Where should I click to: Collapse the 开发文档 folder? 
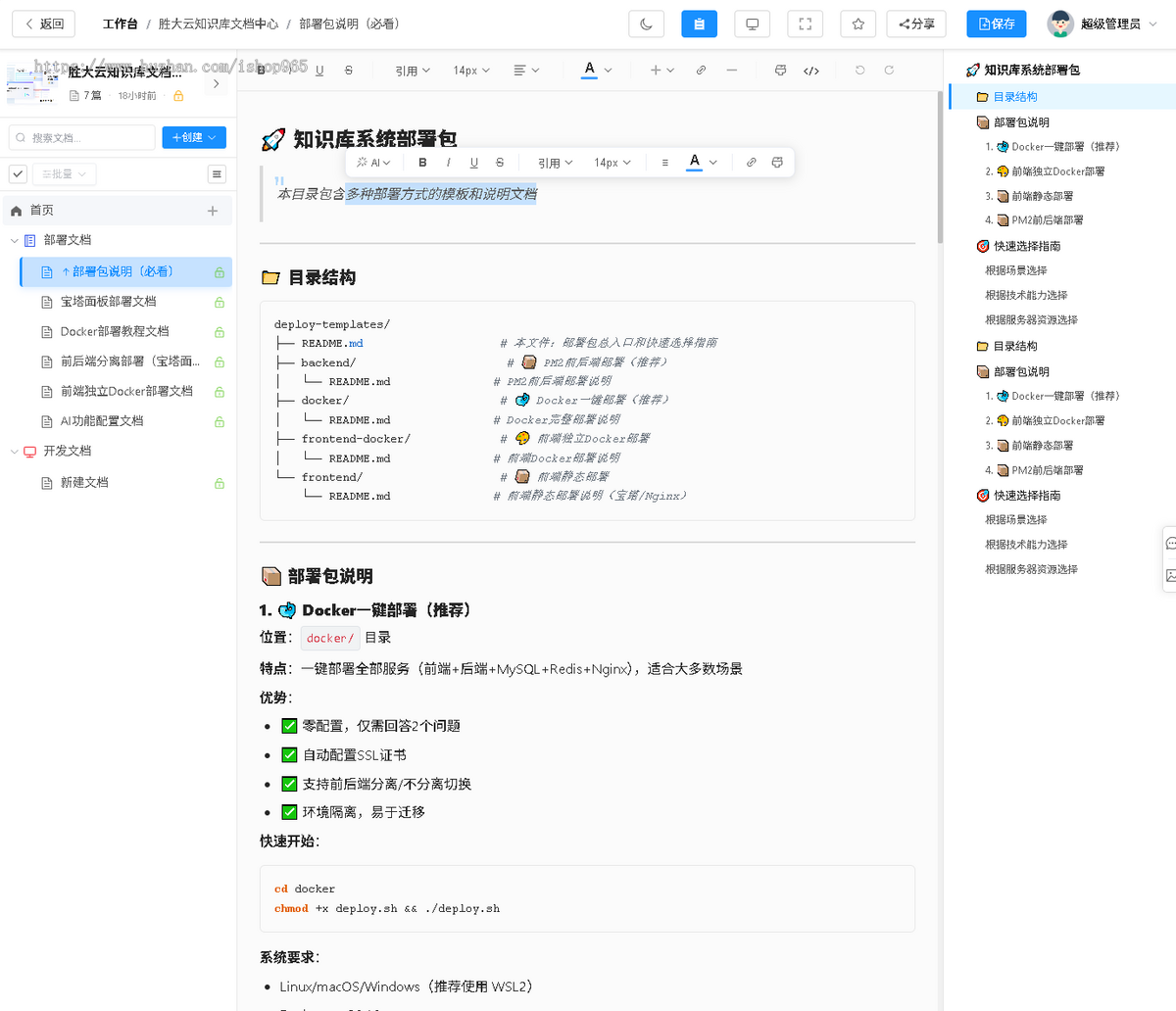[x=14, y=452]
